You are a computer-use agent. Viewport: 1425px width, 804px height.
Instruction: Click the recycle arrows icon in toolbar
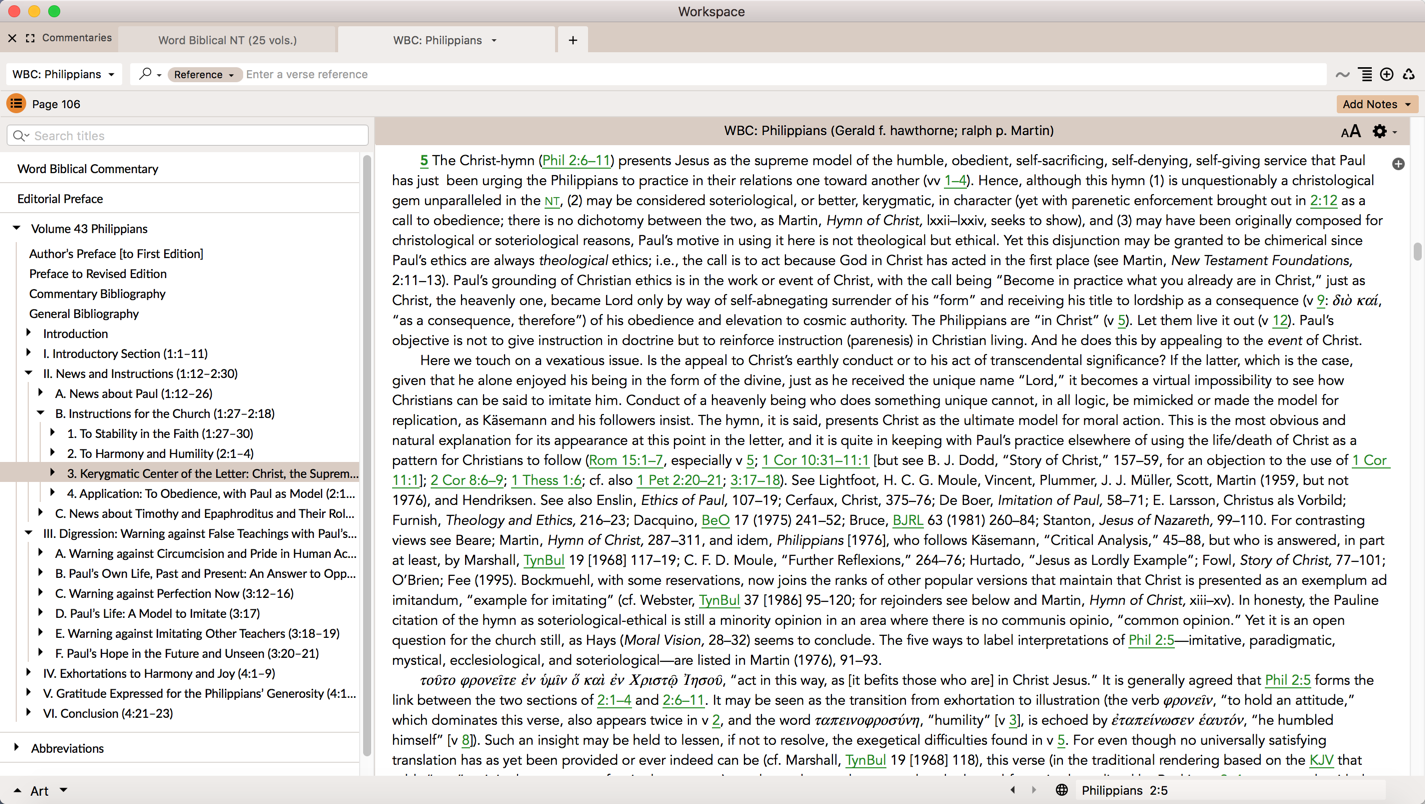[1409, 74]
